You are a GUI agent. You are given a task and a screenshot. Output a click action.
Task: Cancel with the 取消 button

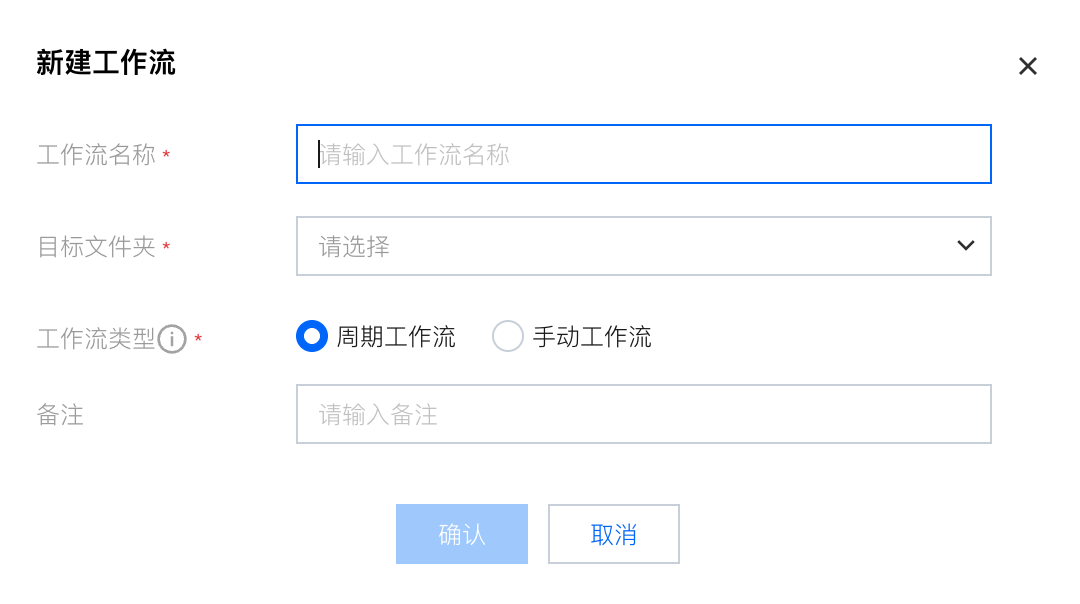(x=613, y=534)
